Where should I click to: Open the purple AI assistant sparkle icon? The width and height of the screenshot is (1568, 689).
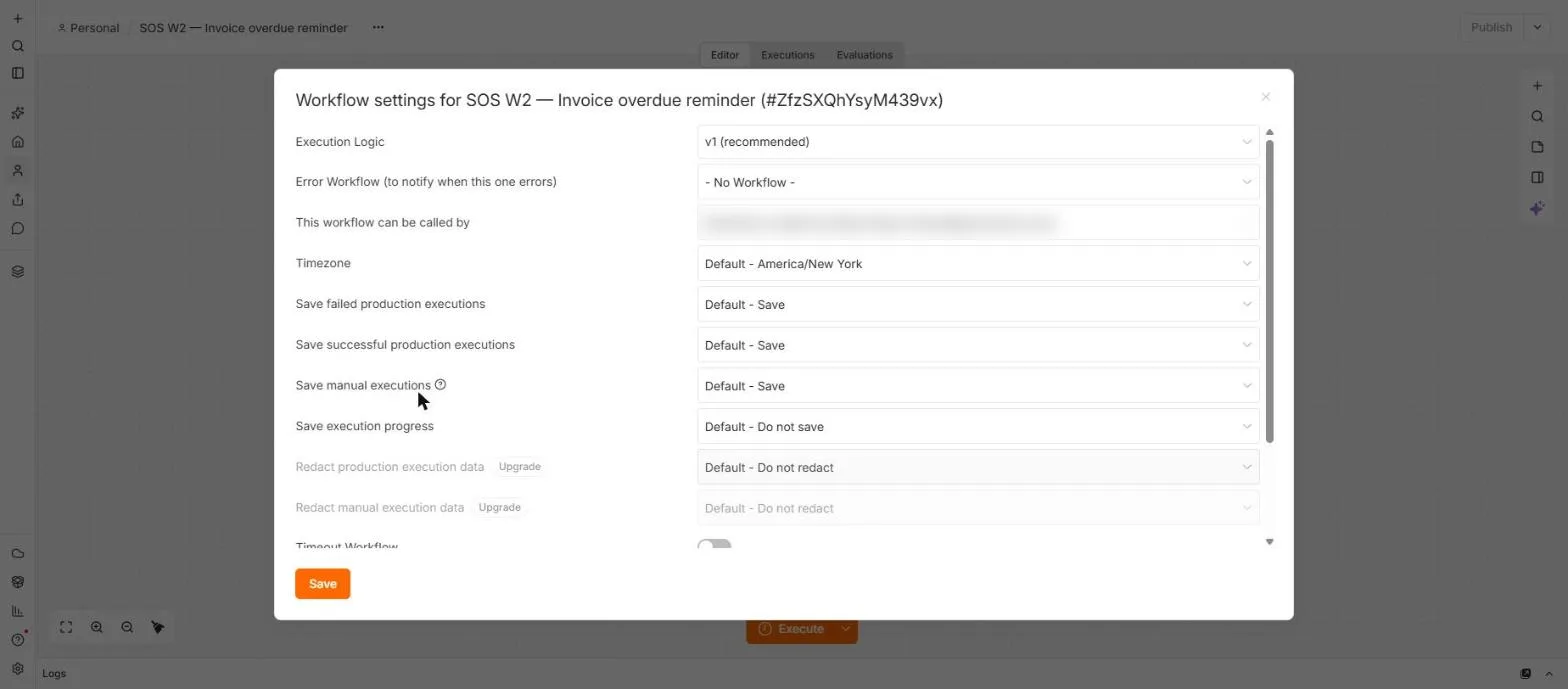1537,208
